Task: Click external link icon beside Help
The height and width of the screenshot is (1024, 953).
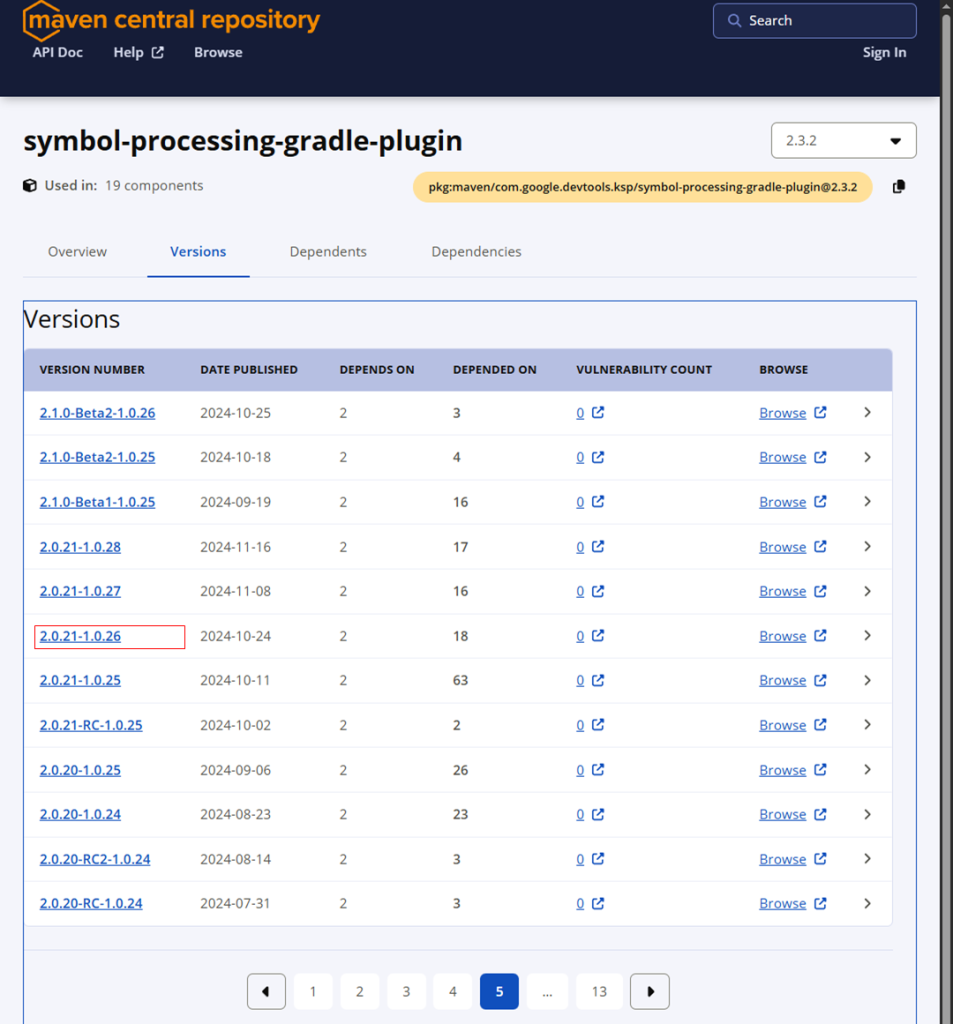Action: 157,53
